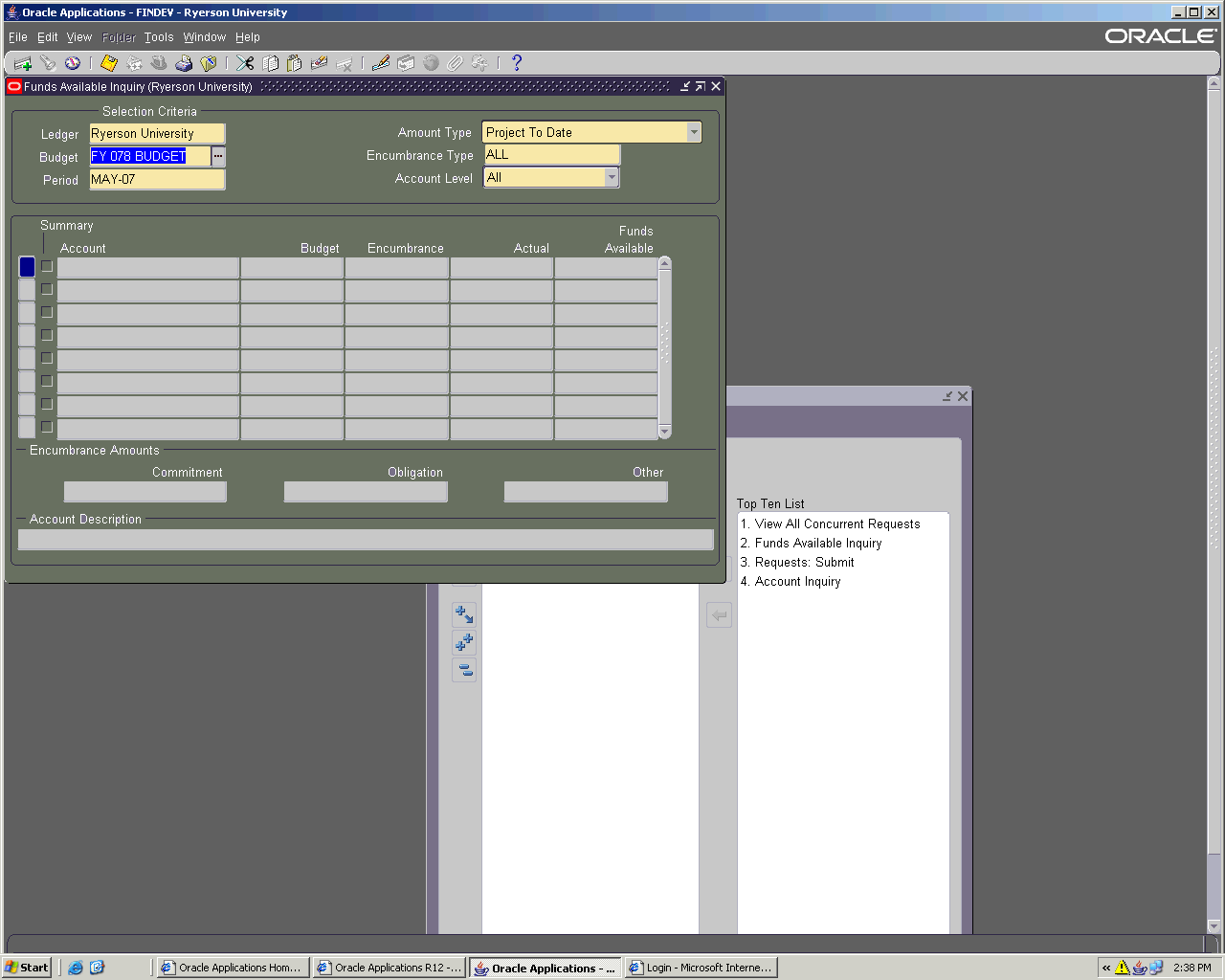Click the New Record toolbar icon

(22, 63)
